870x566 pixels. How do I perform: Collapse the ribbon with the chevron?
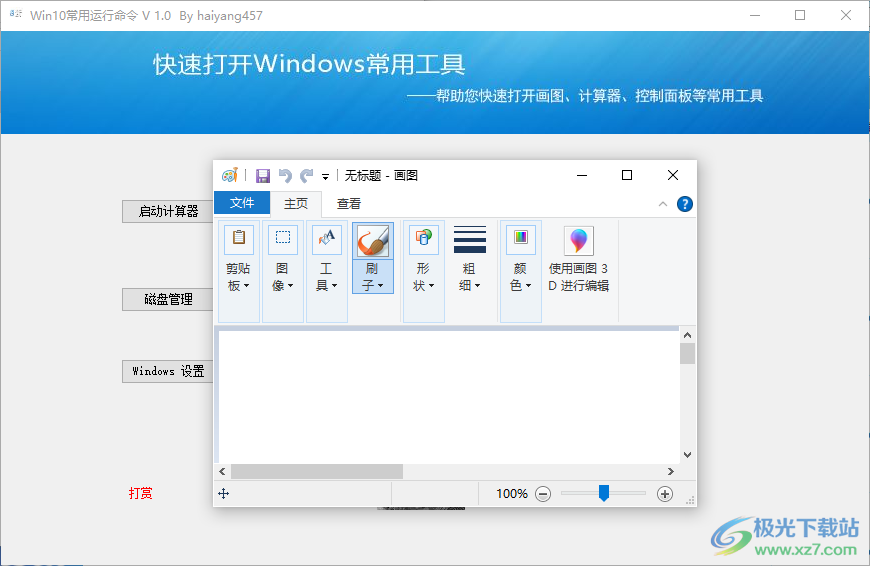pyautogui.click(x=662, y=204)
